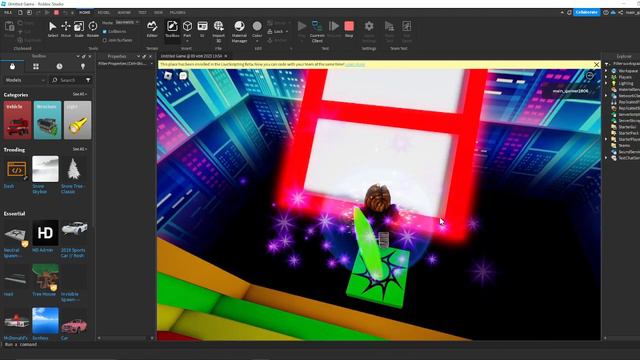Click the Filter Properties input field
Viewport: 640px width, 360px height.
[124, 64]
